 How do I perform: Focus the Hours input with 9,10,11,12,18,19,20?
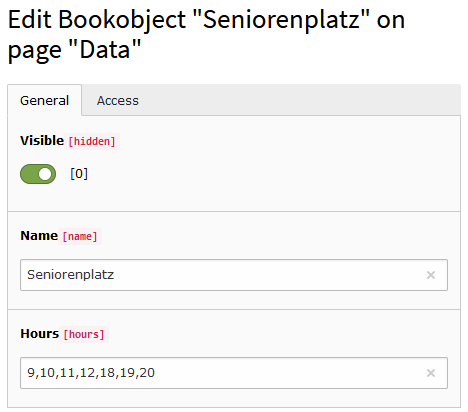[x=234, y=373]
